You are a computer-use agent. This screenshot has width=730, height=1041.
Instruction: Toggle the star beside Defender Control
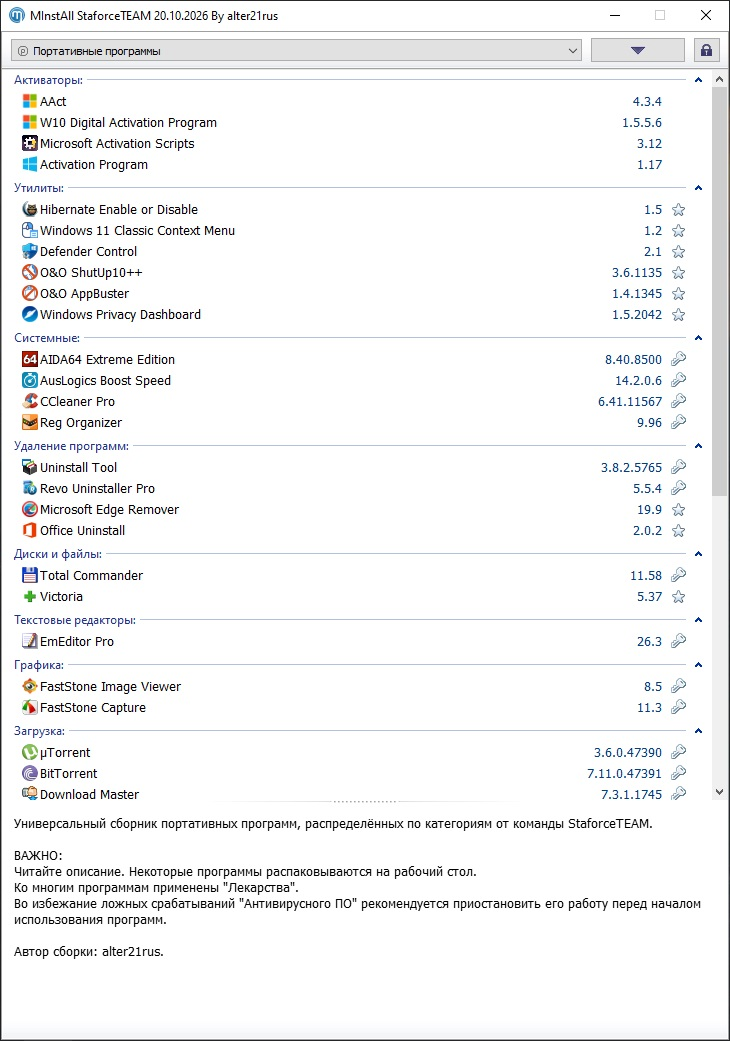click(678, 252)
